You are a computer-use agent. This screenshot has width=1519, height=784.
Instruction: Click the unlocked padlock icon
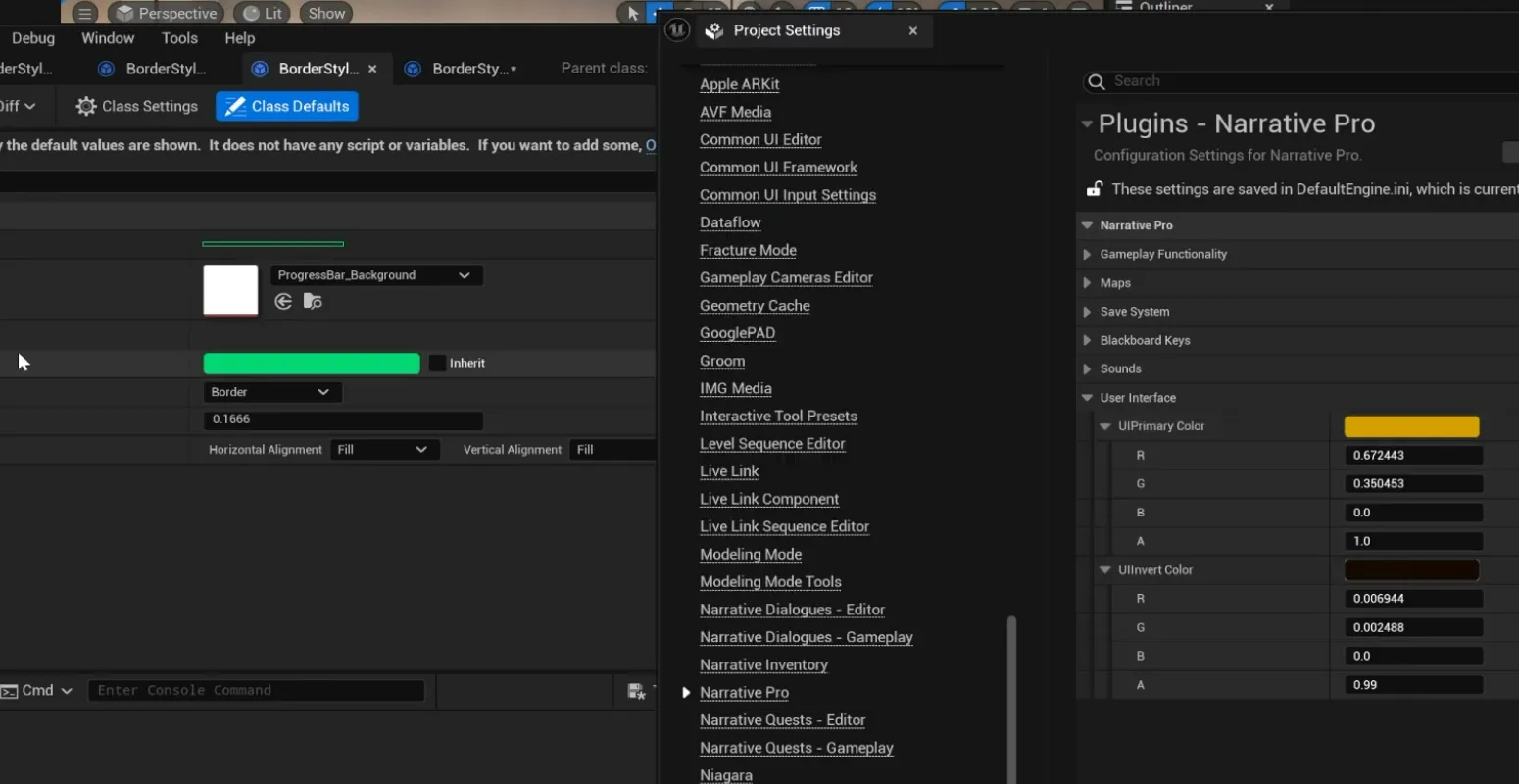pos(1095,189)
